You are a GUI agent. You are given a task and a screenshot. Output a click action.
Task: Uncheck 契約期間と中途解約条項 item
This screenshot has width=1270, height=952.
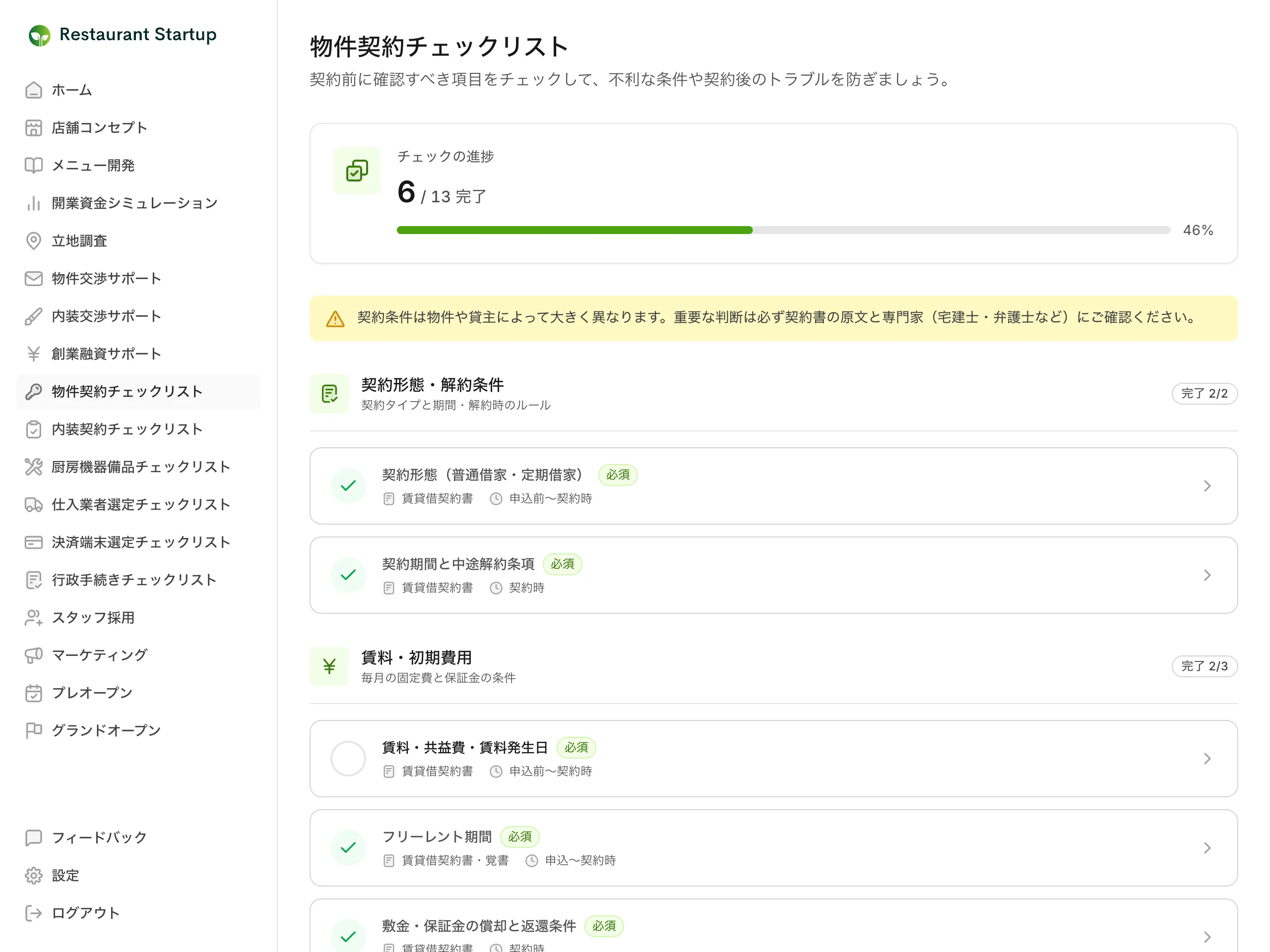point(348,575)
